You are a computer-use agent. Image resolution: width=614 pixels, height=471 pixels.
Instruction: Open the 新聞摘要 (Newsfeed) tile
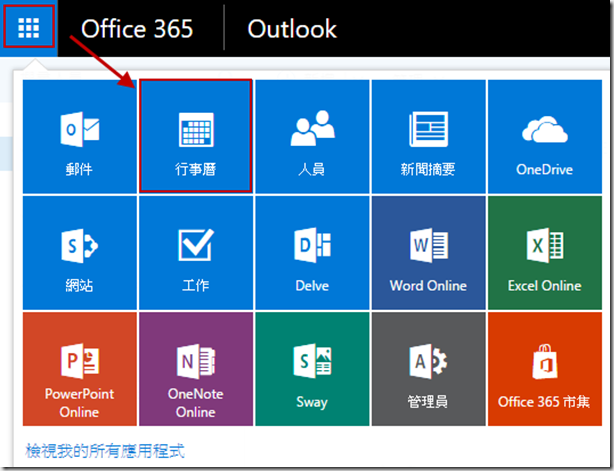coord(428,136)
